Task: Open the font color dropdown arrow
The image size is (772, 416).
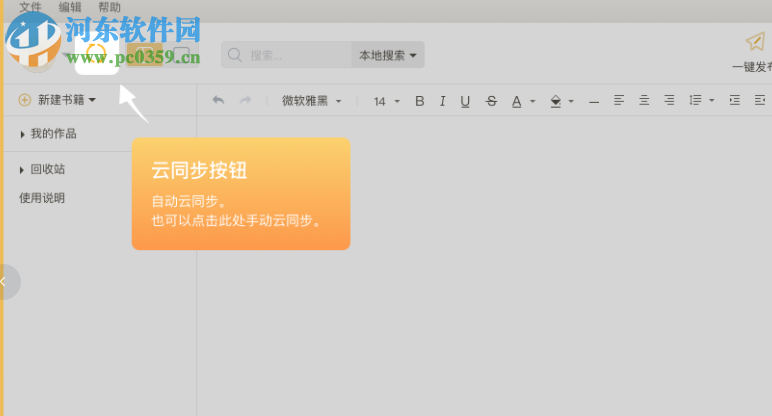Action: (532, 101)
